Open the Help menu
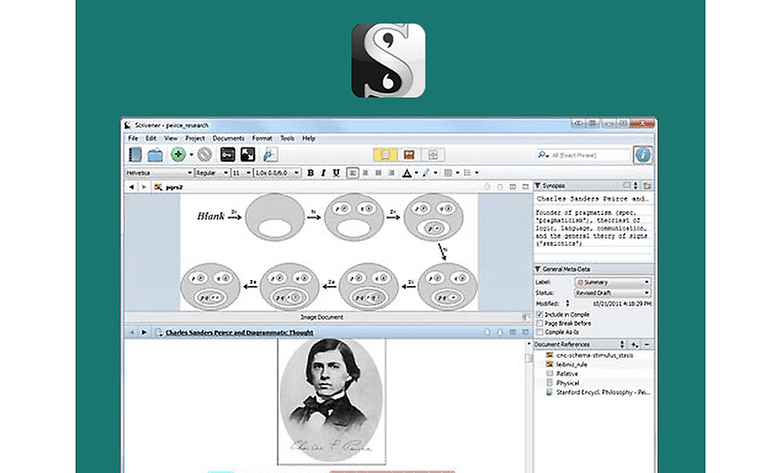The height and width of the screenshot is (473, 782). 309,138
